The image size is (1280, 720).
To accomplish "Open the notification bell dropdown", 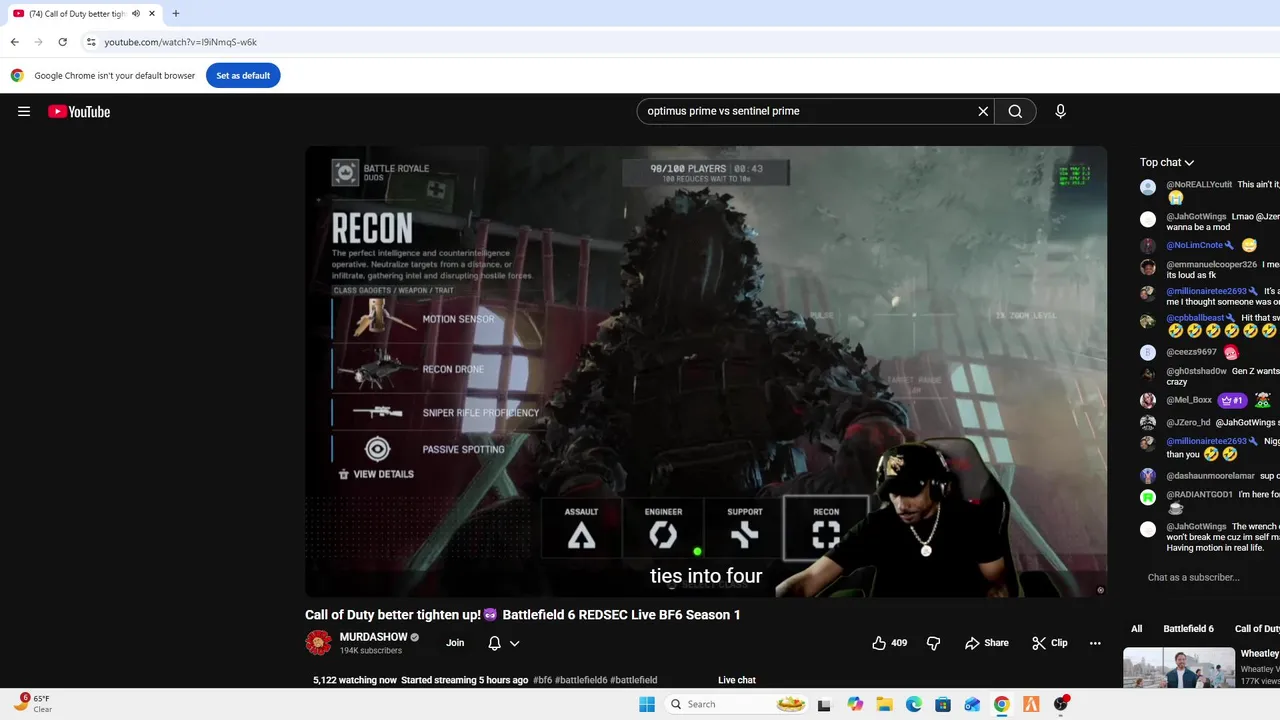I will (503, 643).
